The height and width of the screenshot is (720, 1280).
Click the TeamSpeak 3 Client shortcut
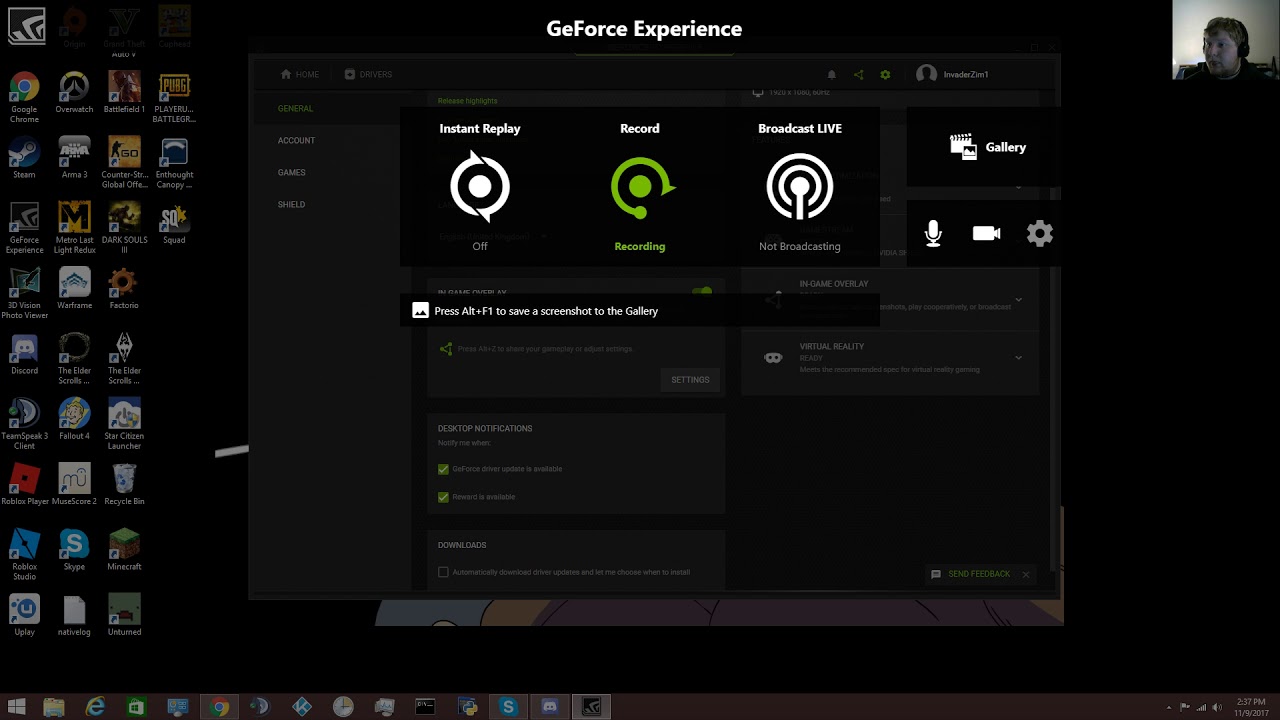(x=24, y=424)
